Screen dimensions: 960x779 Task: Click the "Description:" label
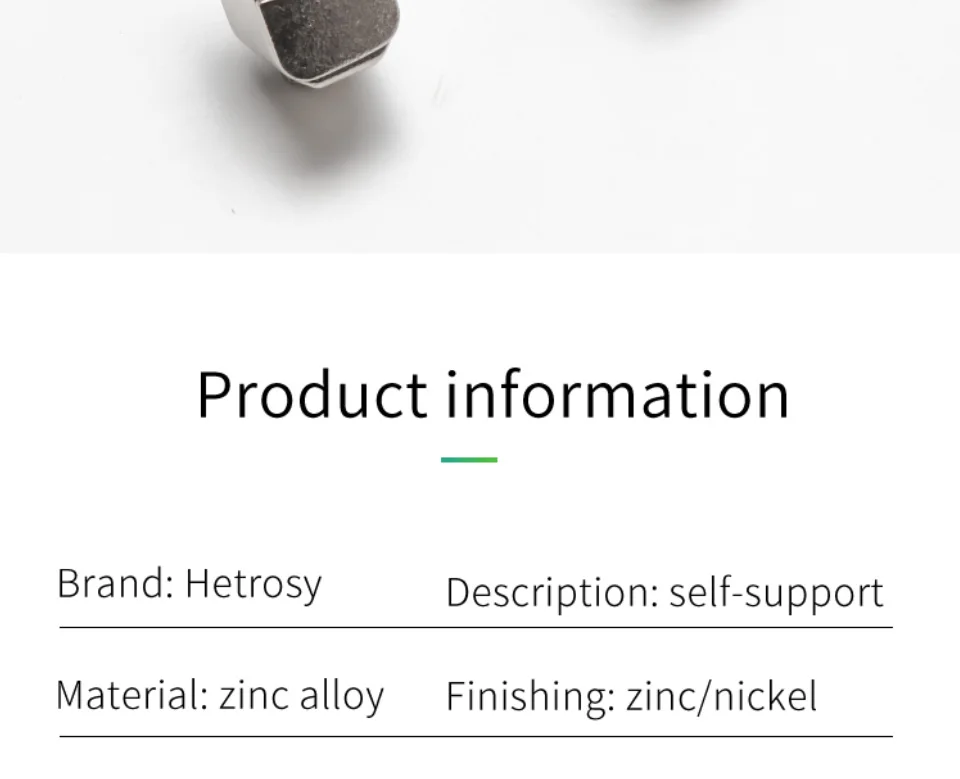[552, 593]
